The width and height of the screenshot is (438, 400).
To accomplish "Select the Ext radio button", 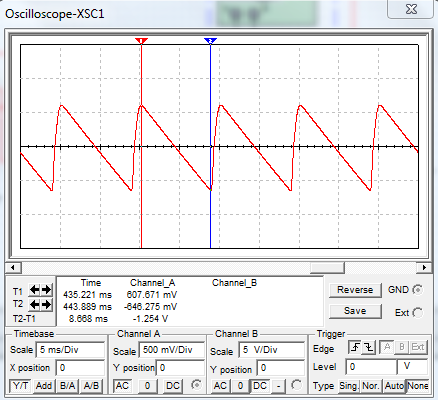I will tap(418, 313).
